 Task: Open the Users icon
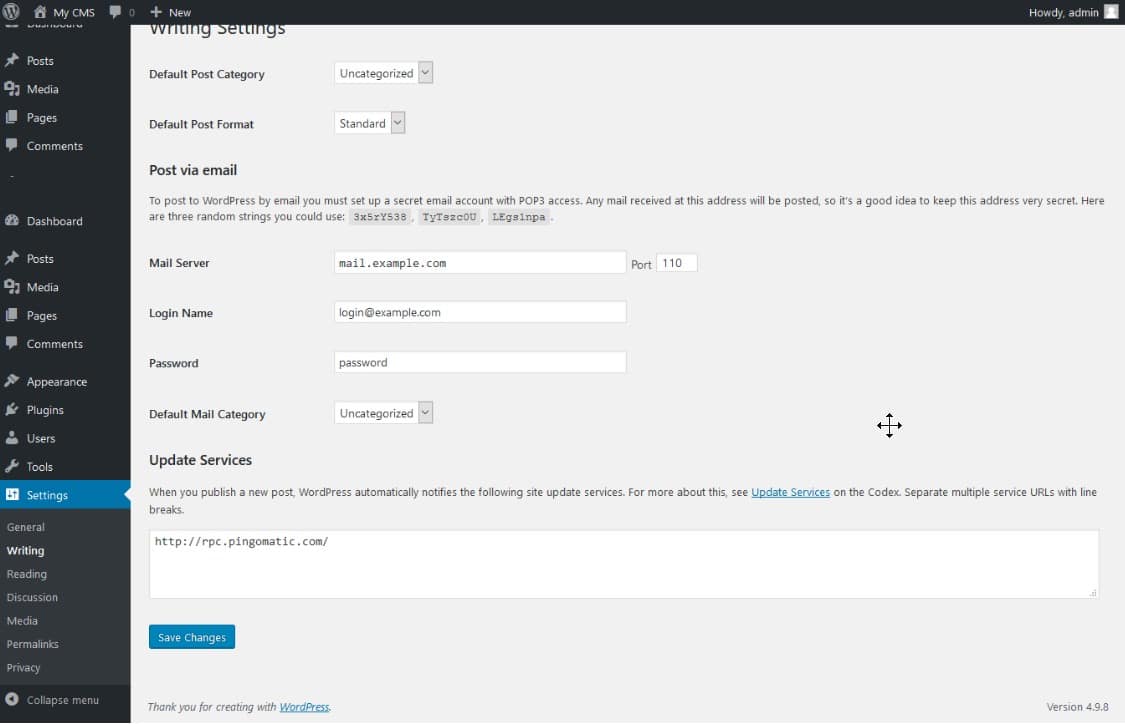[14, 438]
